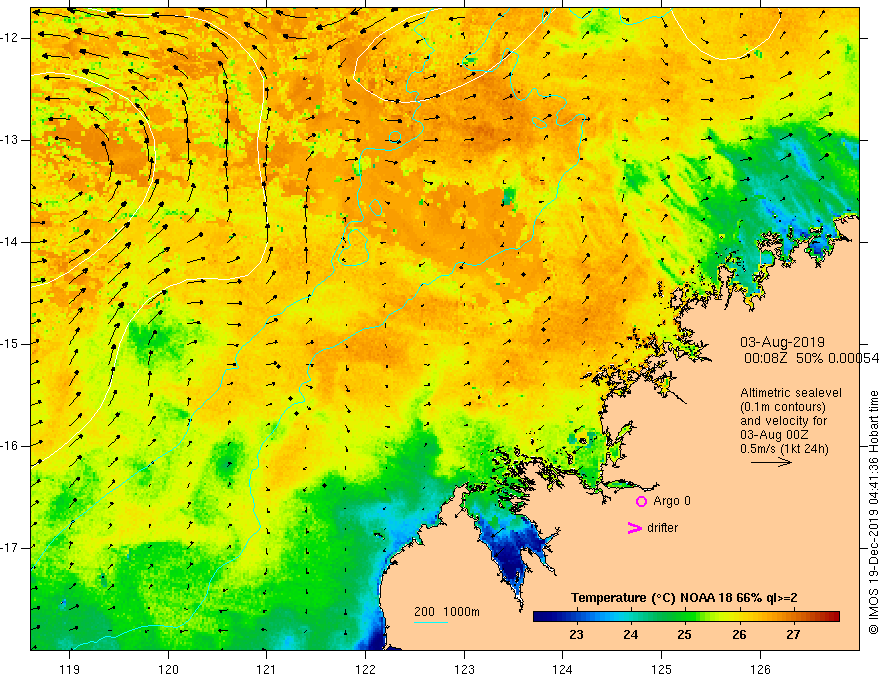This screenshot has width=880, height=680.
Task: Click the 'drifter' legend label
Action: pos(662,528)
